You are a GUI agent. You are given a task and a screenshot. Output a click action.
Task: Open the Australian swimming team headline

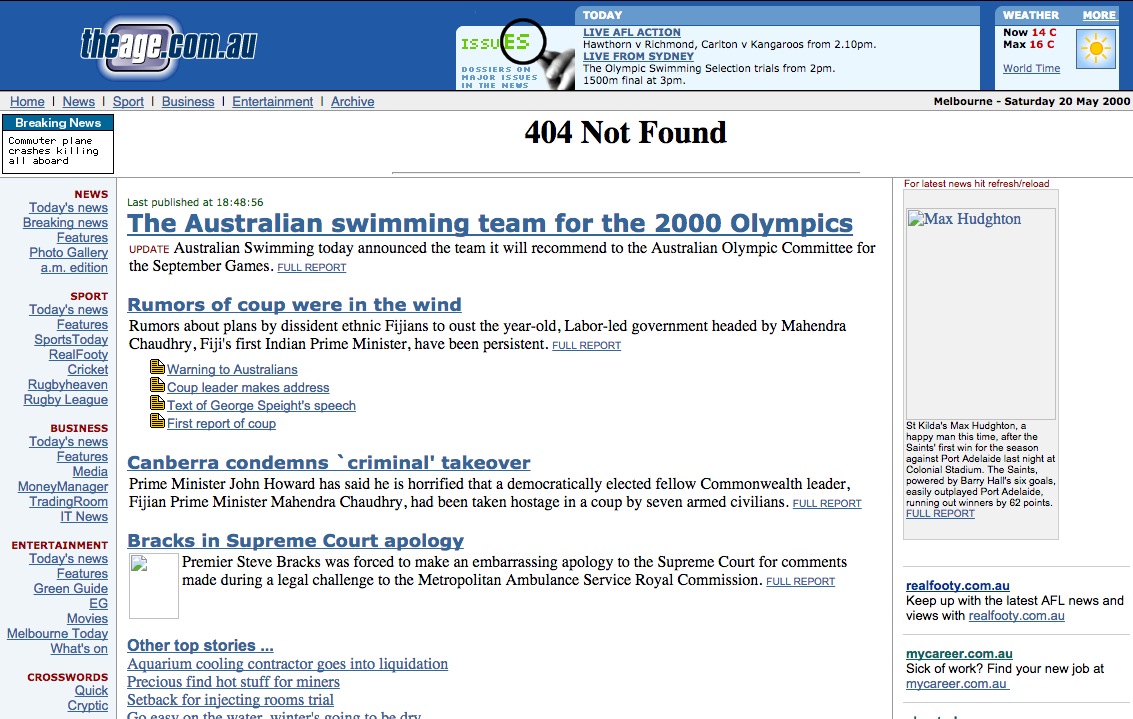pyautogui.click(x=490, y=223)
